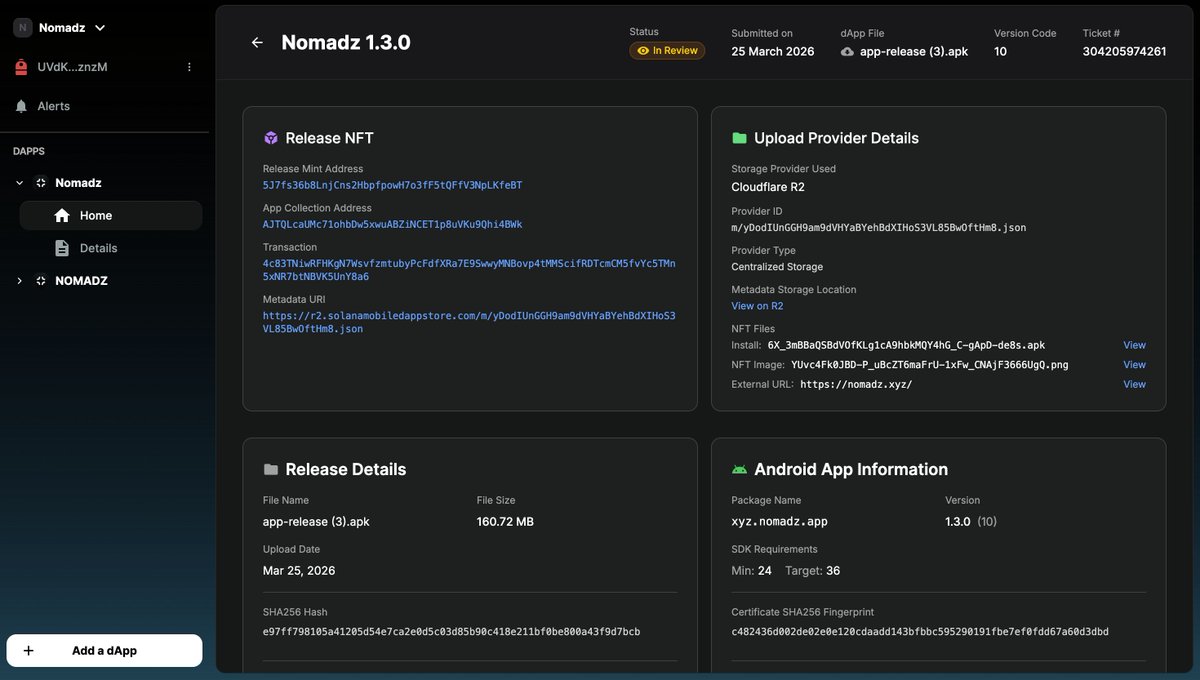Click the Centralized Storage provider type

[x=777, y=267]
